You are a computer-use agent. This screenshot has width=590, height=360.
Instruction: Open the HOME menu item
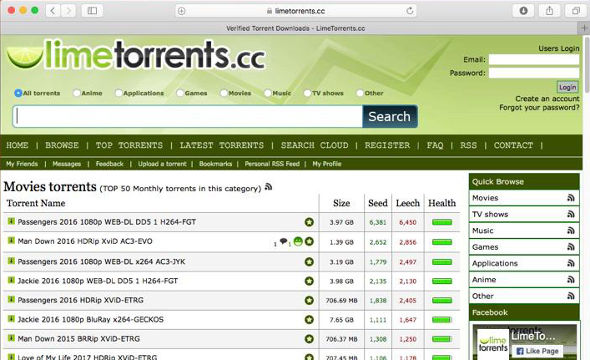tap(17, 145)
